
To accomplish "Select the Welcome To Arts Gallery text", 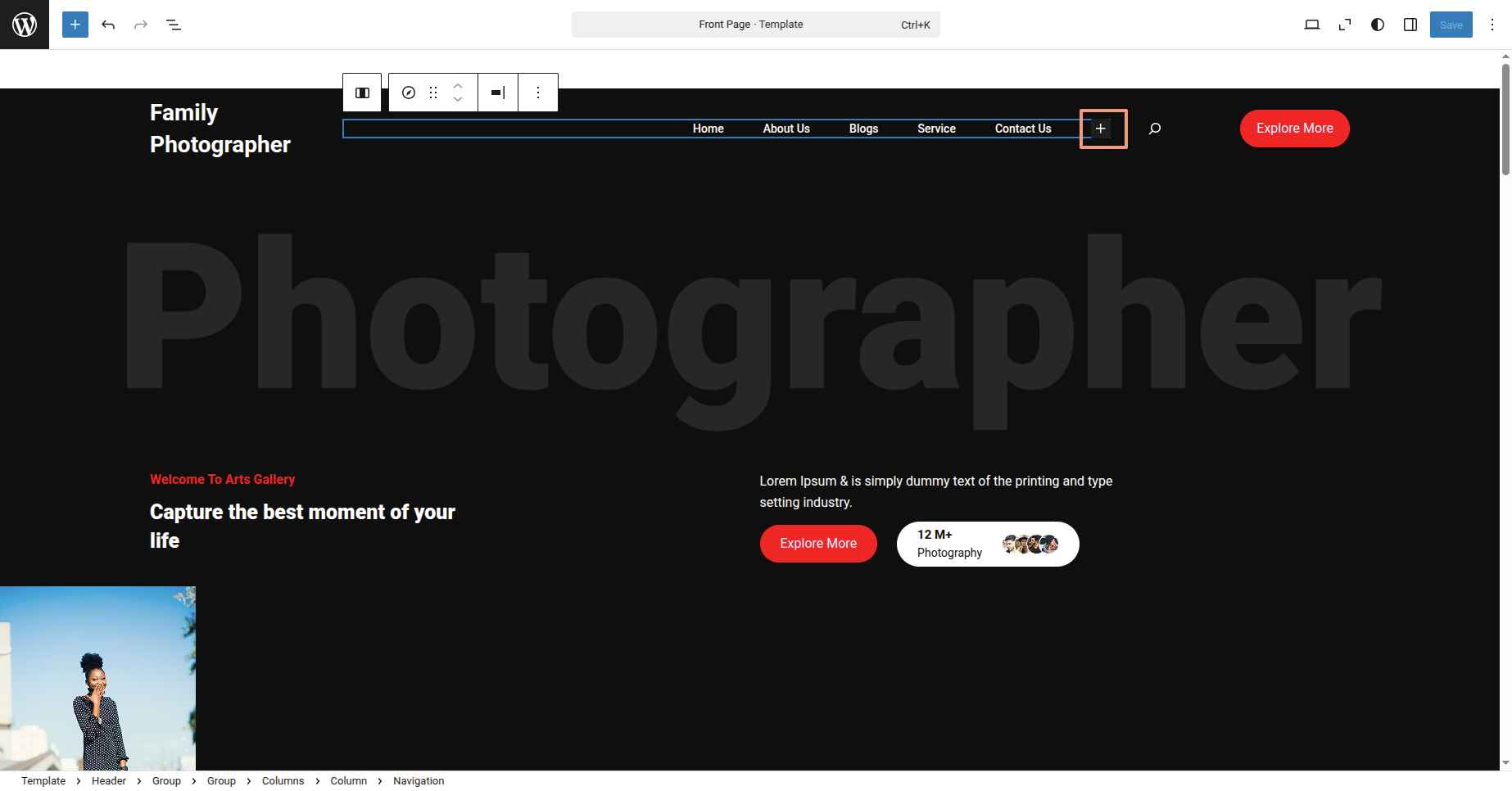I will [x=223, y=480].
